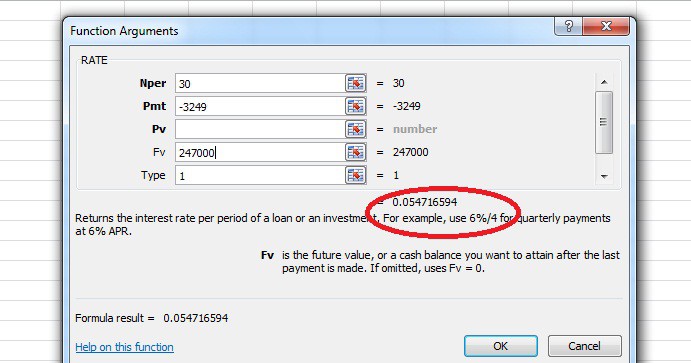Click the Pmt argument label
Image resolution: width=691 pixels, height=363 pixels.
154,106
